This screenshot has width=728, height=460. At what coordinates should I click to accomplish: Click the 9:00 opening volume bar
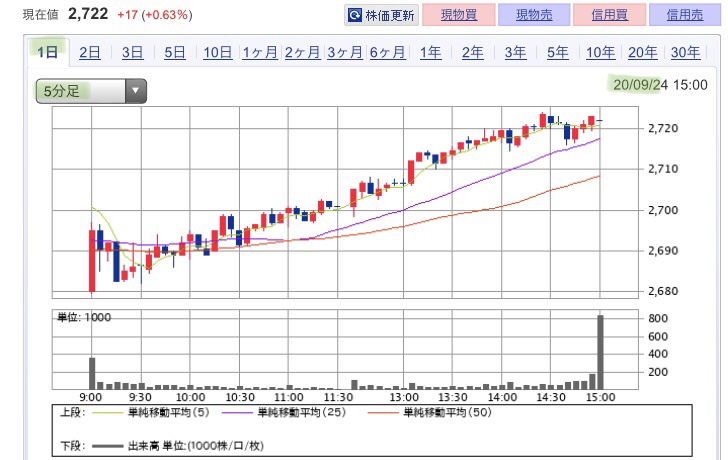pos(92,373)
